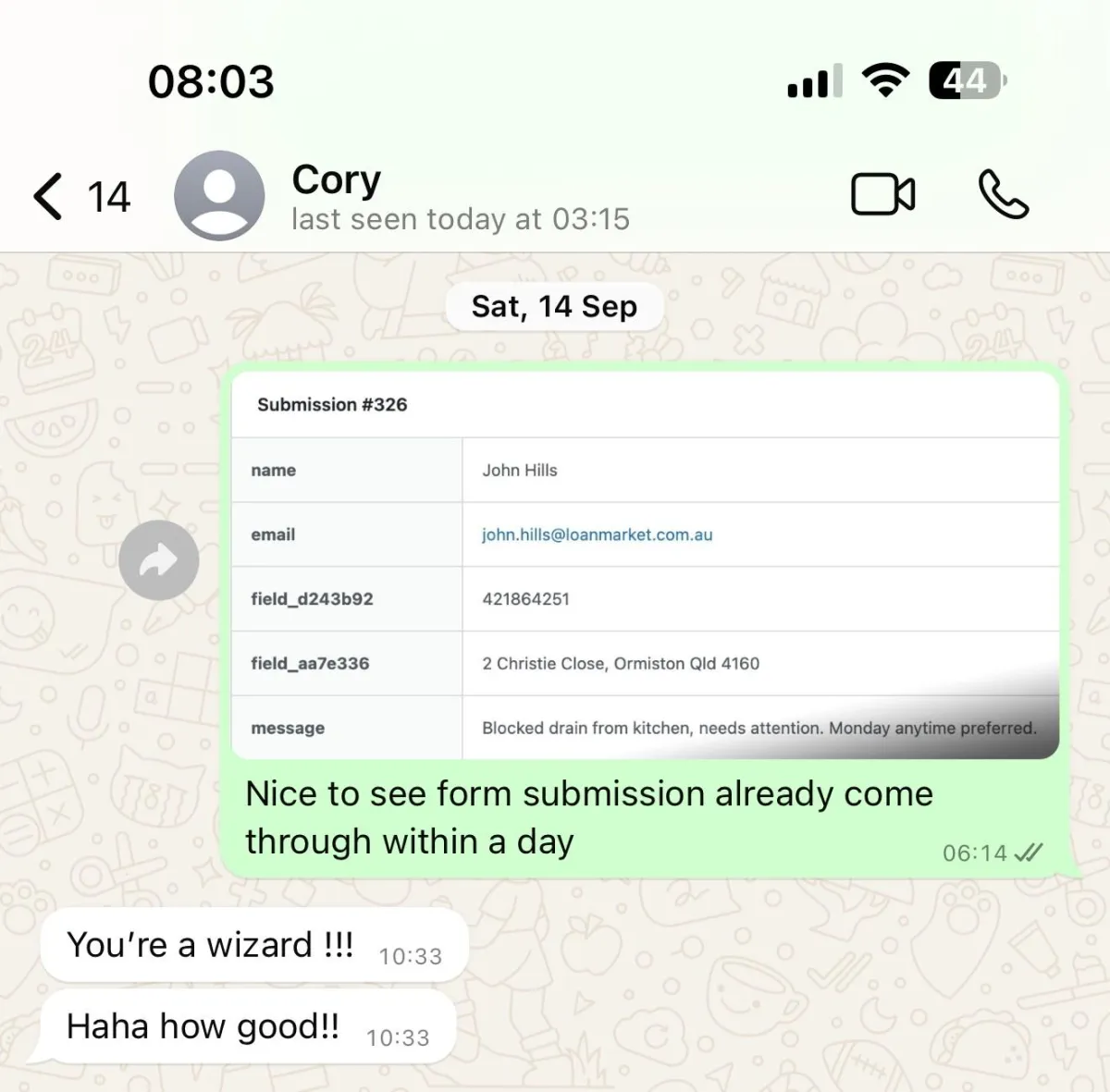Open contact info via Cory name
Image resolution: width=1110 pixels, height=1092 pixels.
pos(337,179)
